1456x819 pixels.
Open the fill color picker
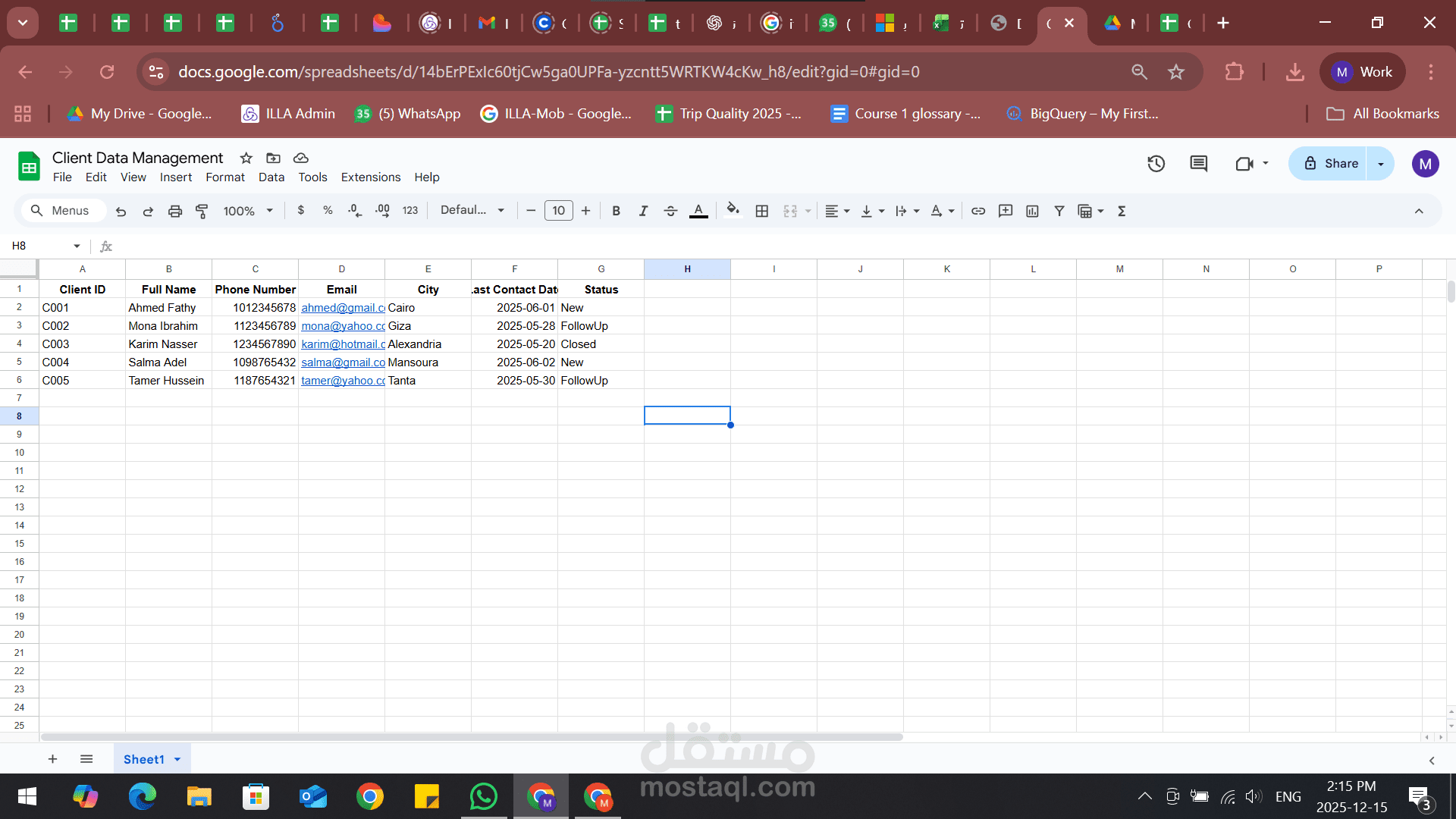pyautogui.click(x=733, y=210)
